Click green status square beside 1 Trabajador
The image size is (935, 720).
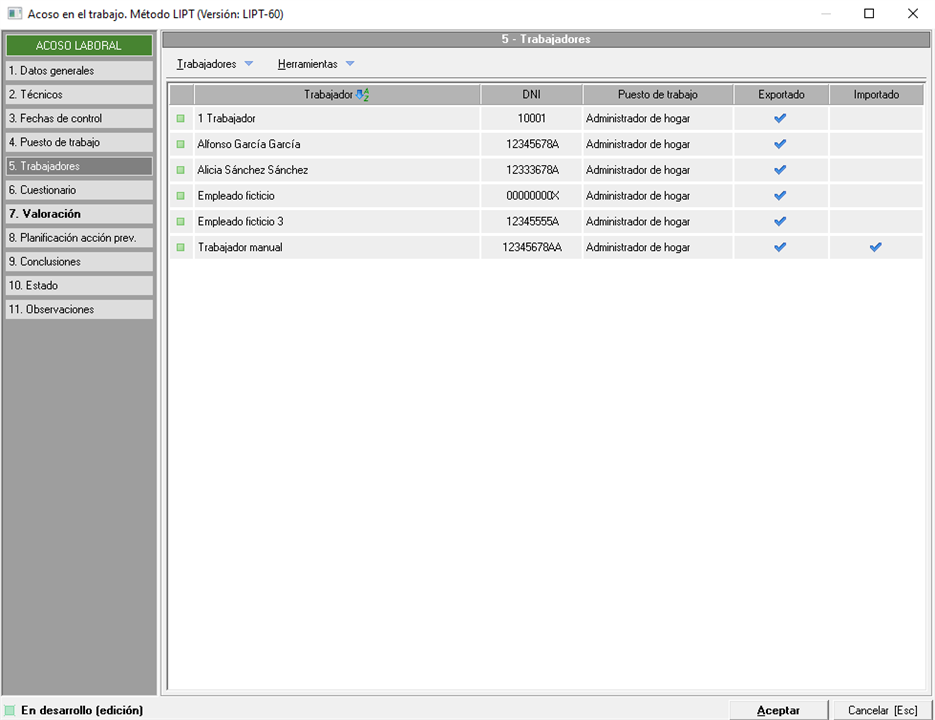[181, 118]
